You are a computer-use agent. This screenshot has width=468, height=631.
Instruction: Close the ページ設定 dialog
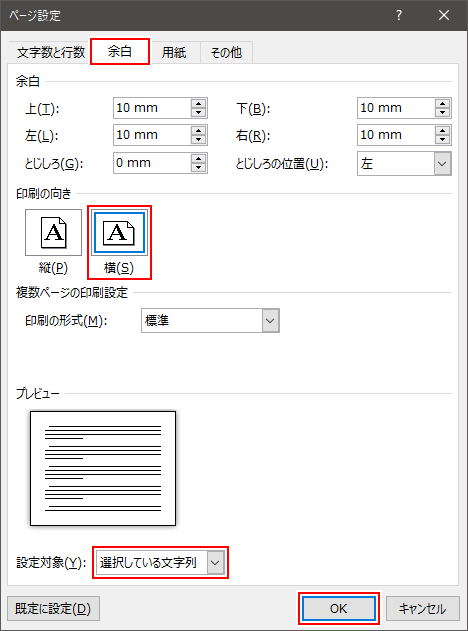444,15
